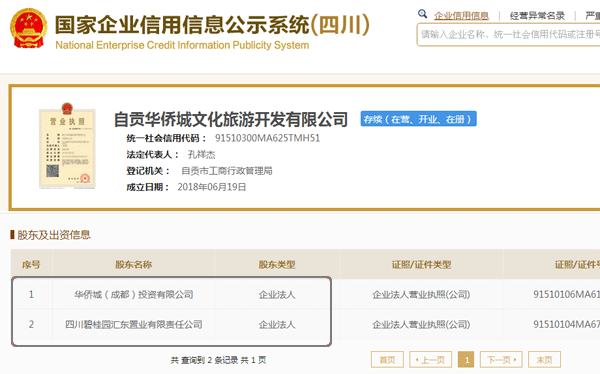Viewport: 600px width, 374px height.
Task: Click the national emblem logo
Action: tap(29, 29)
